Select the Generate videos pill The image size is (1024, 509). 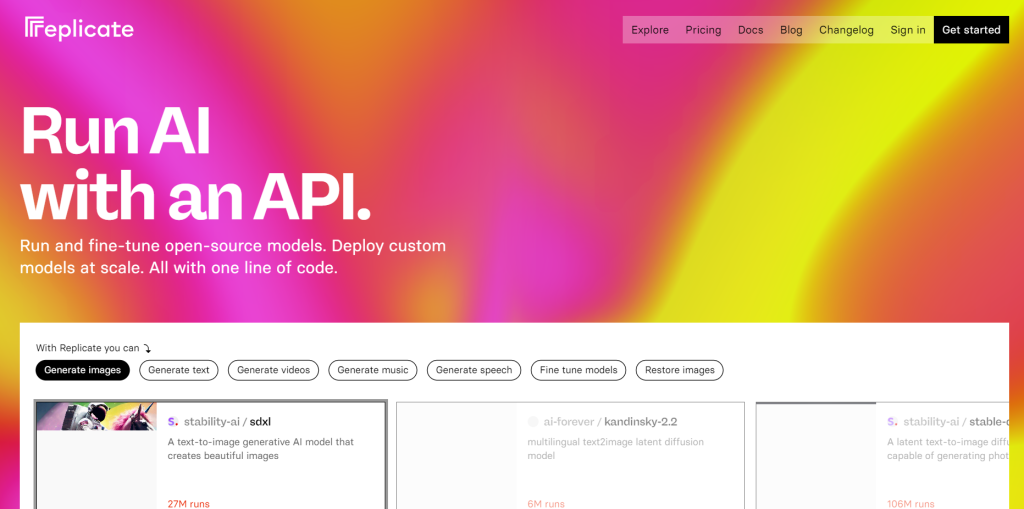coord(273,370)
